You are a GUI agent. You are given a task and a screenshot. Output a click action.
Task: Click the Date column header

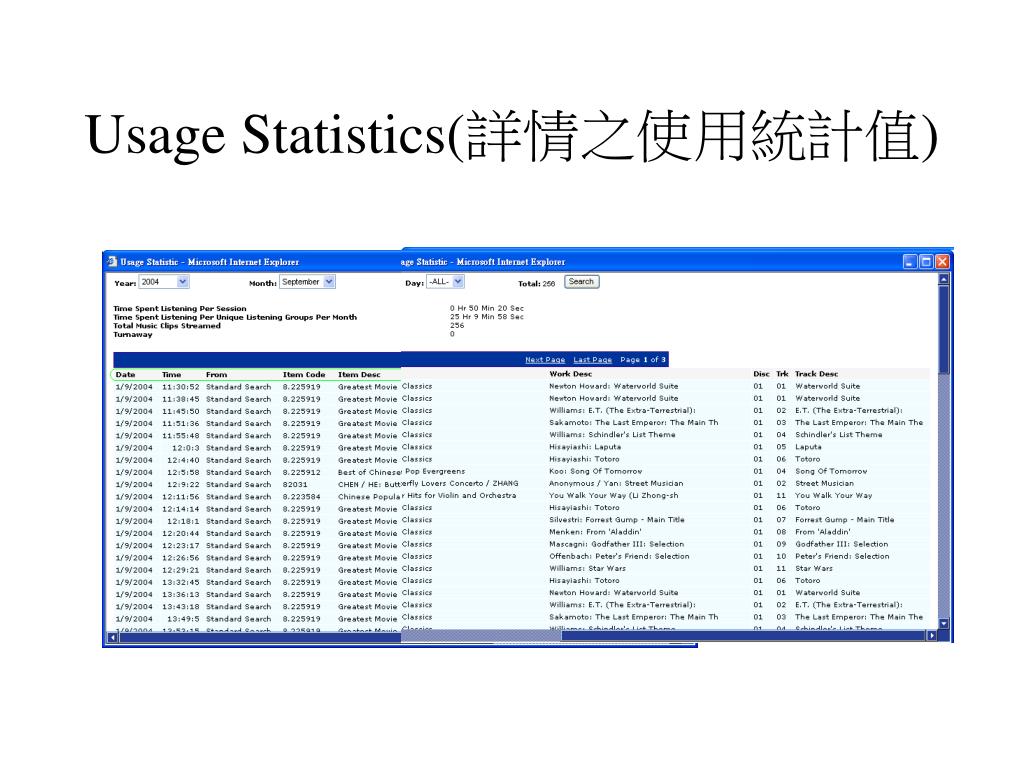pos(125,375)
